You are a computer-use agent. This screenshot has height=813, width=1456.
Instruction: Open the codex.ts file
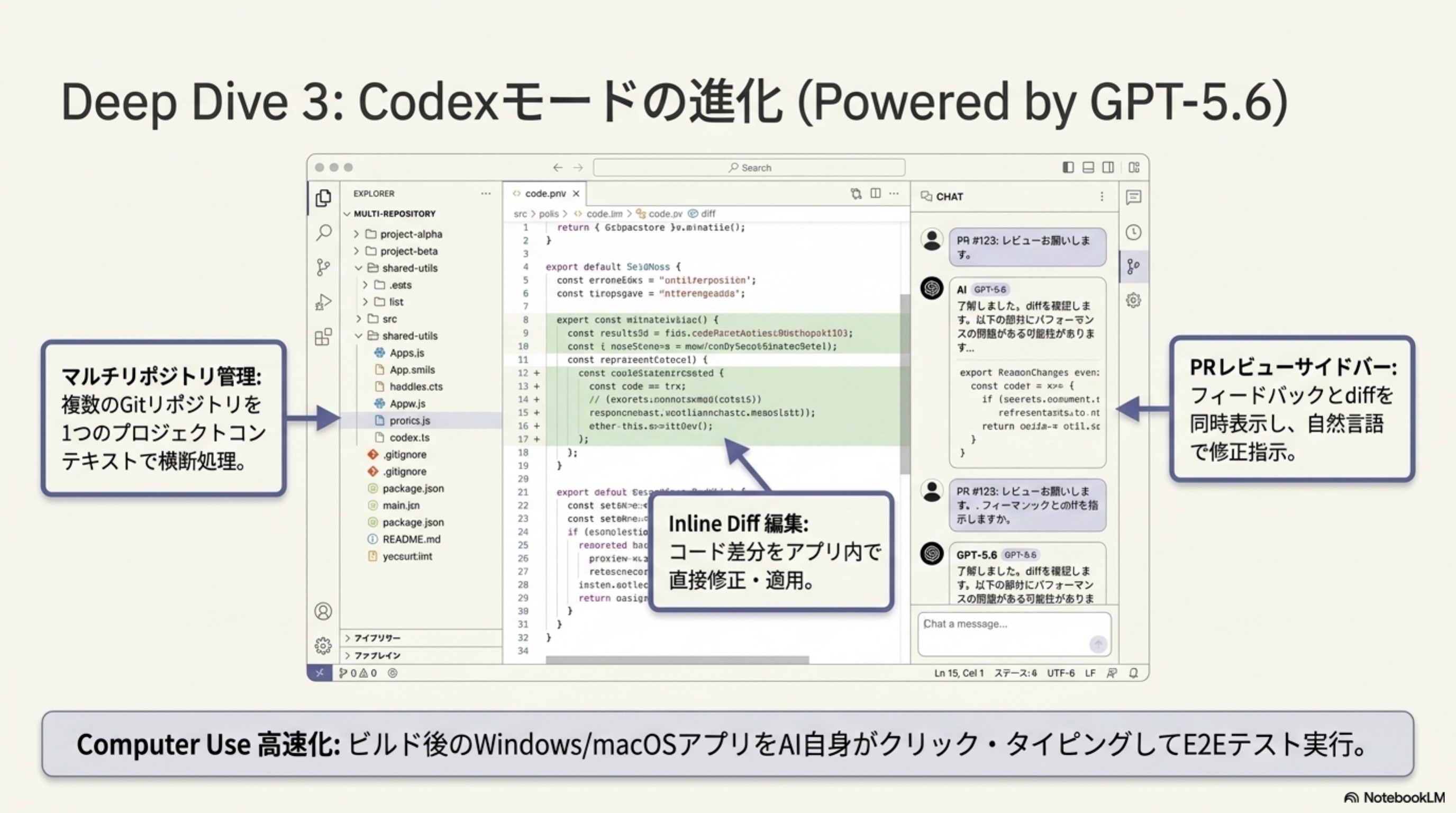tap(402, 438)
